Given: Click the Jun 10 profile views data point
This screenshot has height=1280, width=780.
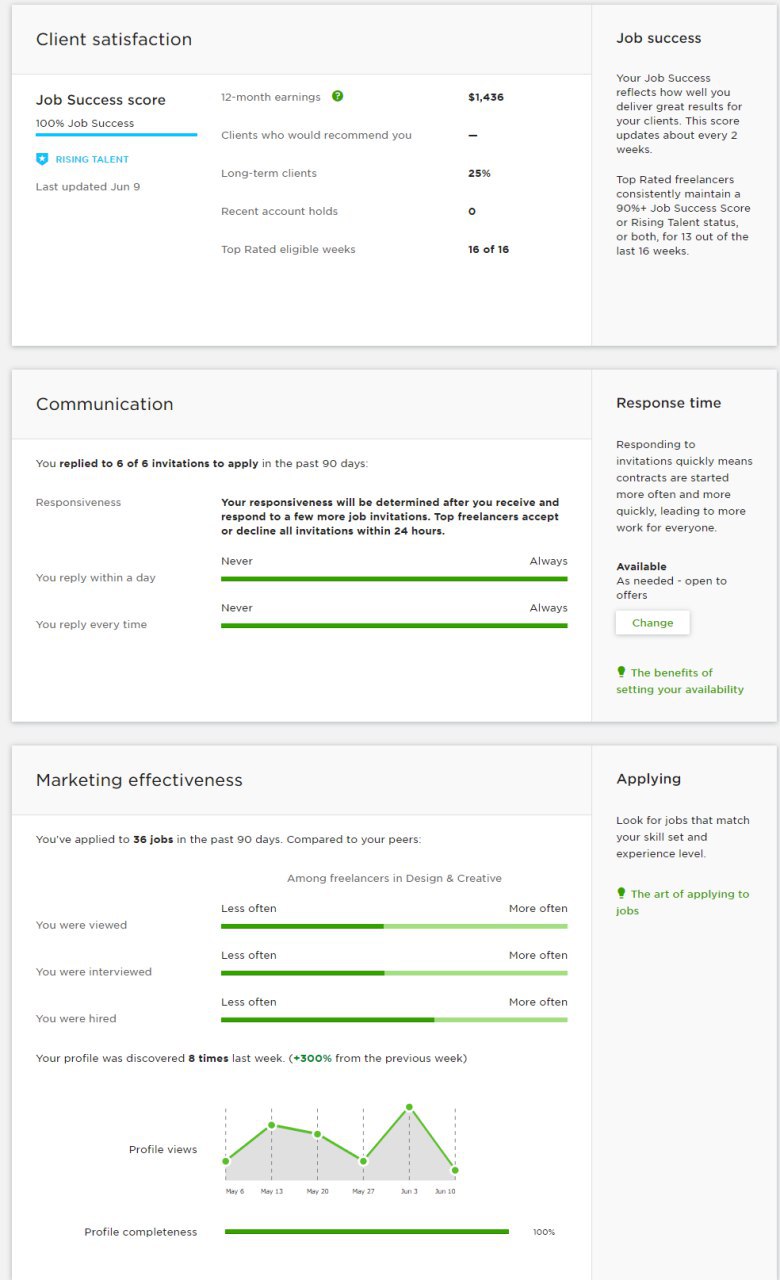Looking at the screenshot, I should click(455, 1170).
